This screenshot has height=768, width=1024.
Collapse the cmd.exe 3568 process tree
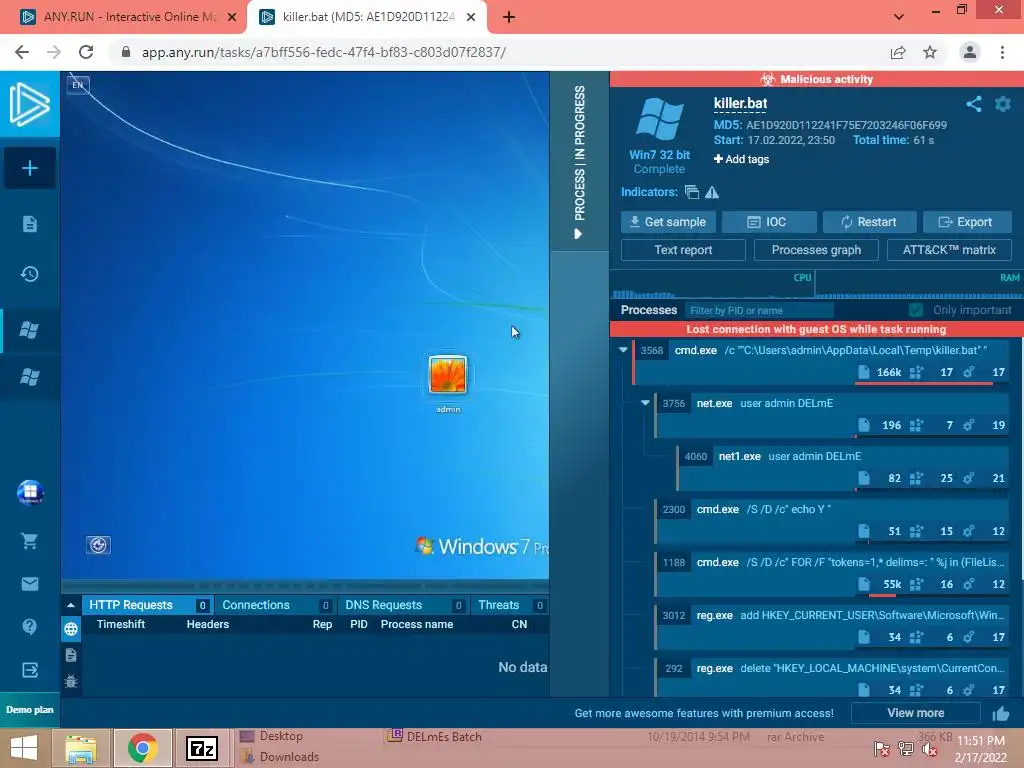(x=623, y=350)
